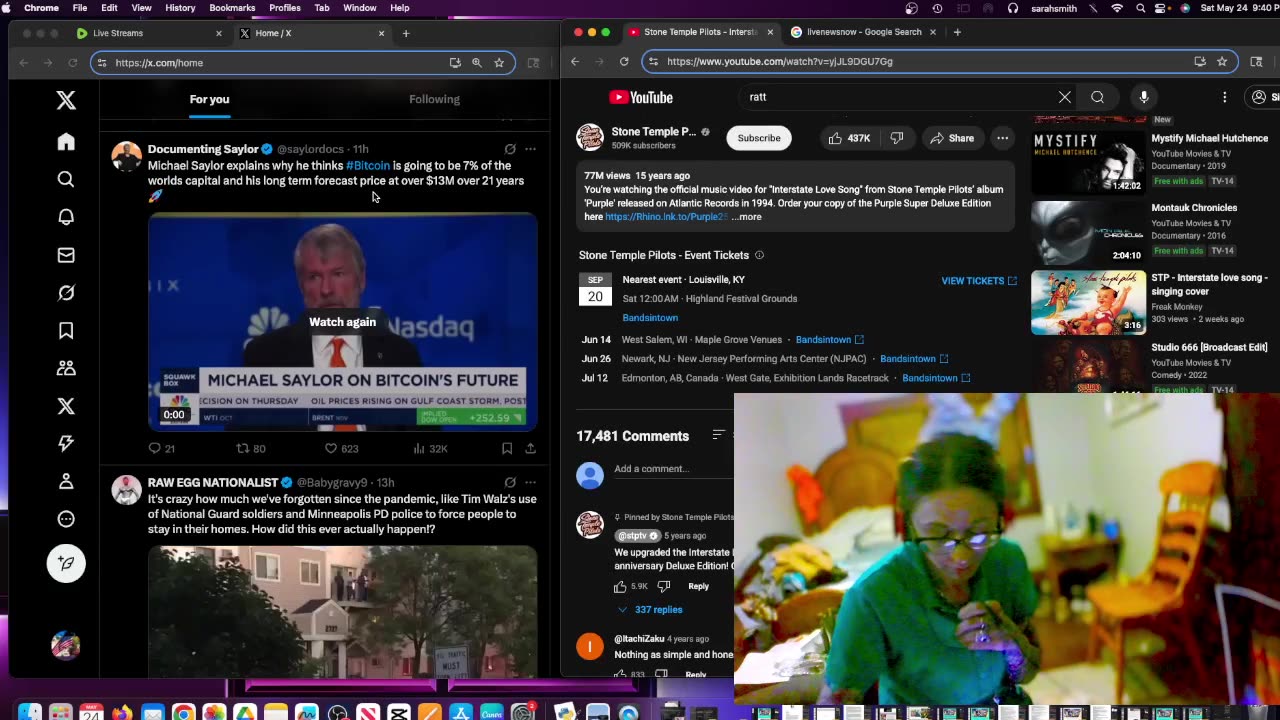Click the Share button under video

(951, 138)
